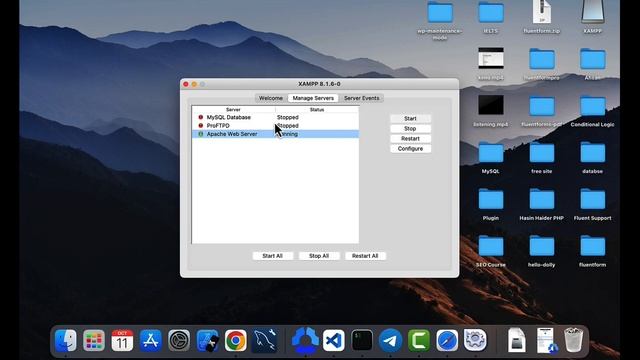This screenshot has width=640, height=360.
Task: Select the IELTS folder on desktop
Action: point(491,12)
